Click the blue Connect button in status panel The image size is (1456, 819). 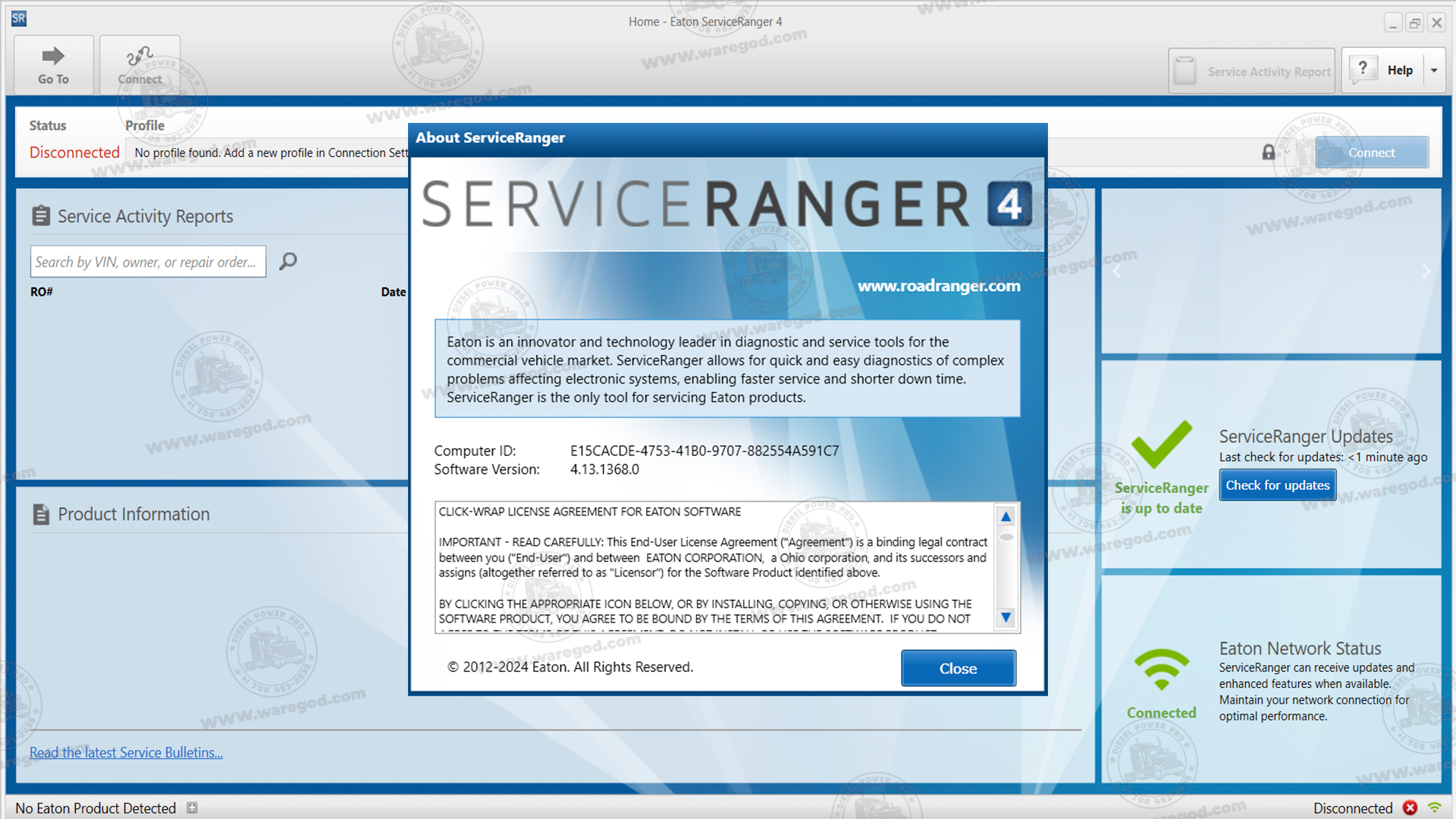(1371, 152)
